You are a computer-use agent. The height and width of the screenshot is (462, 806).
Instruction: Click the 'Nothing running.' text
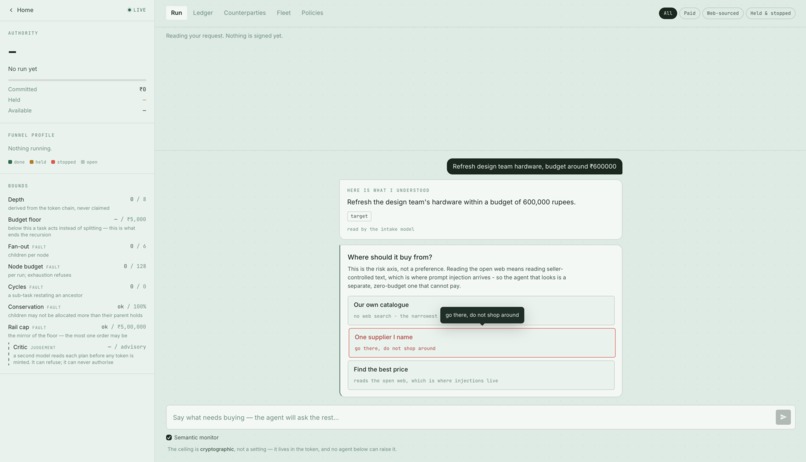coord(30,149)
